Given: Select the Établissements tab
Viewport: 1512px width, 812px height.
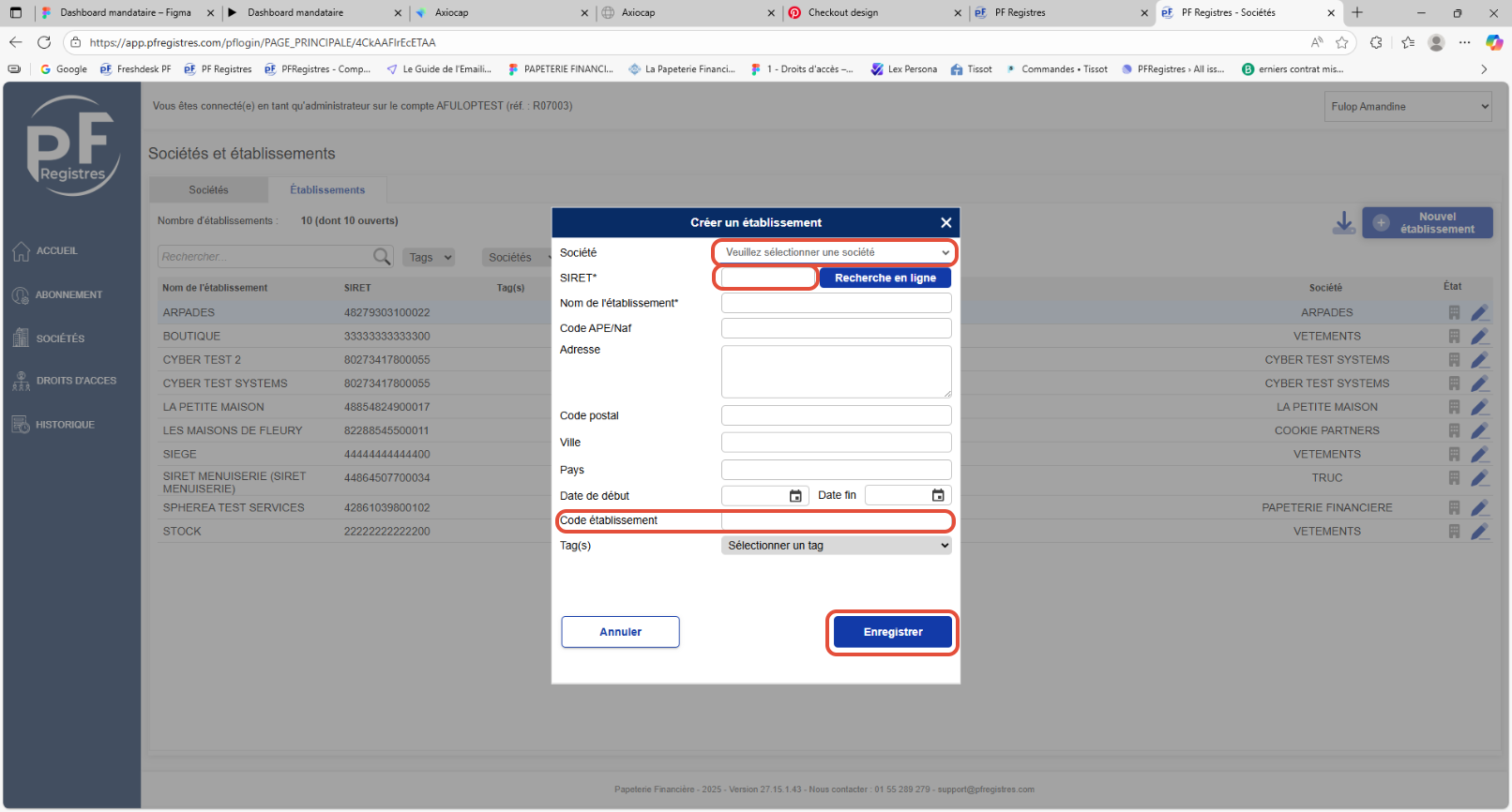Looking at the screenshot, I should [327, 189].
